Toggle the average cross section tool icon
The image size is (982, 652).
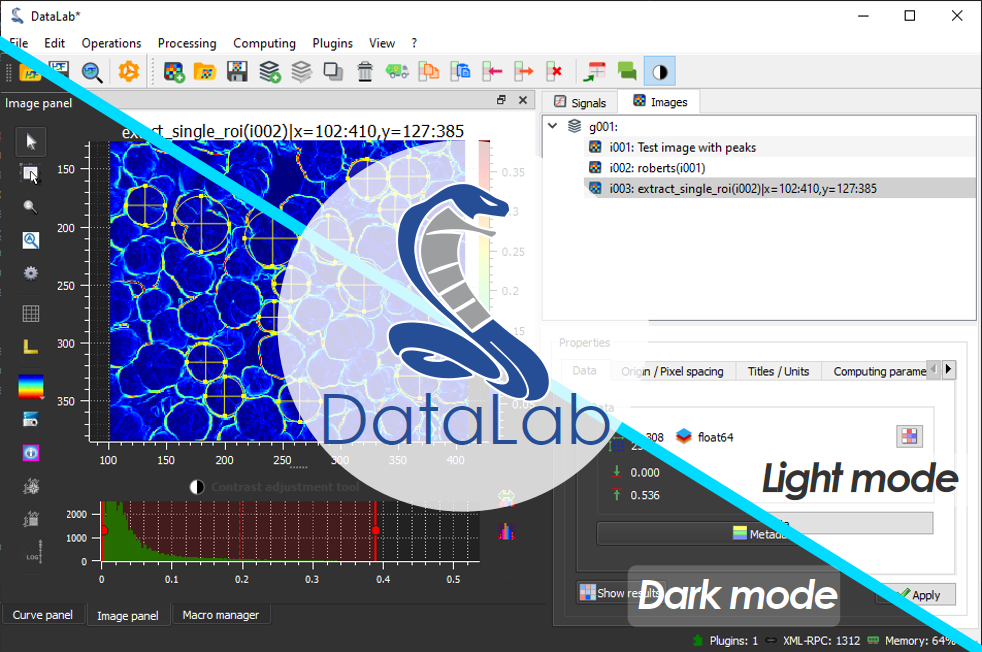click(x=31, y=519)
